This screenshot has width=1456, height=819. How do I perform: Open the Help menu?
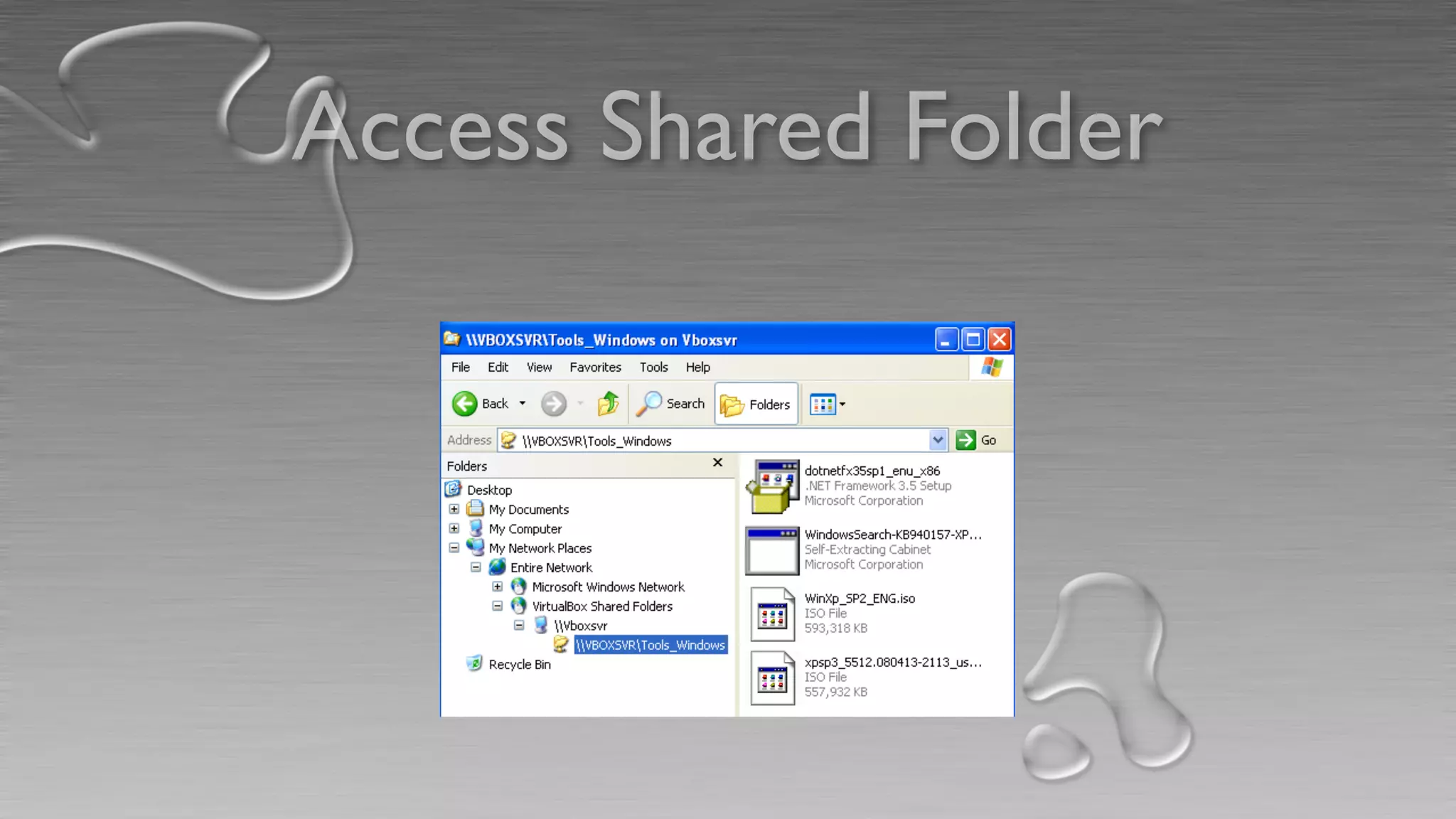[x=697, y=368]
